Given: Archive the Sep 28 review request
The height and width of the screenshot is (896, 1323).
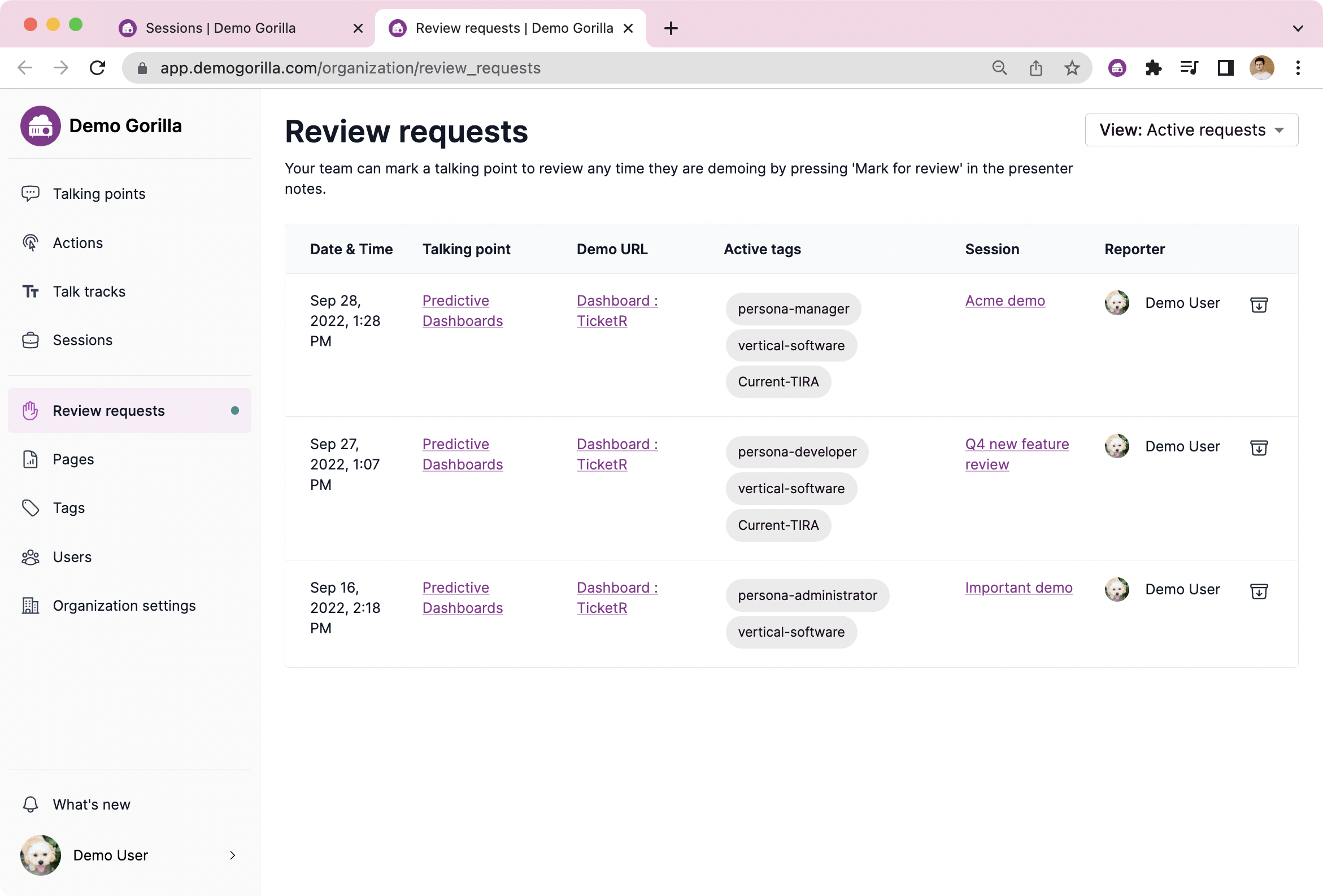Looking at the screenshot, I should click(x=1259, y=305).
